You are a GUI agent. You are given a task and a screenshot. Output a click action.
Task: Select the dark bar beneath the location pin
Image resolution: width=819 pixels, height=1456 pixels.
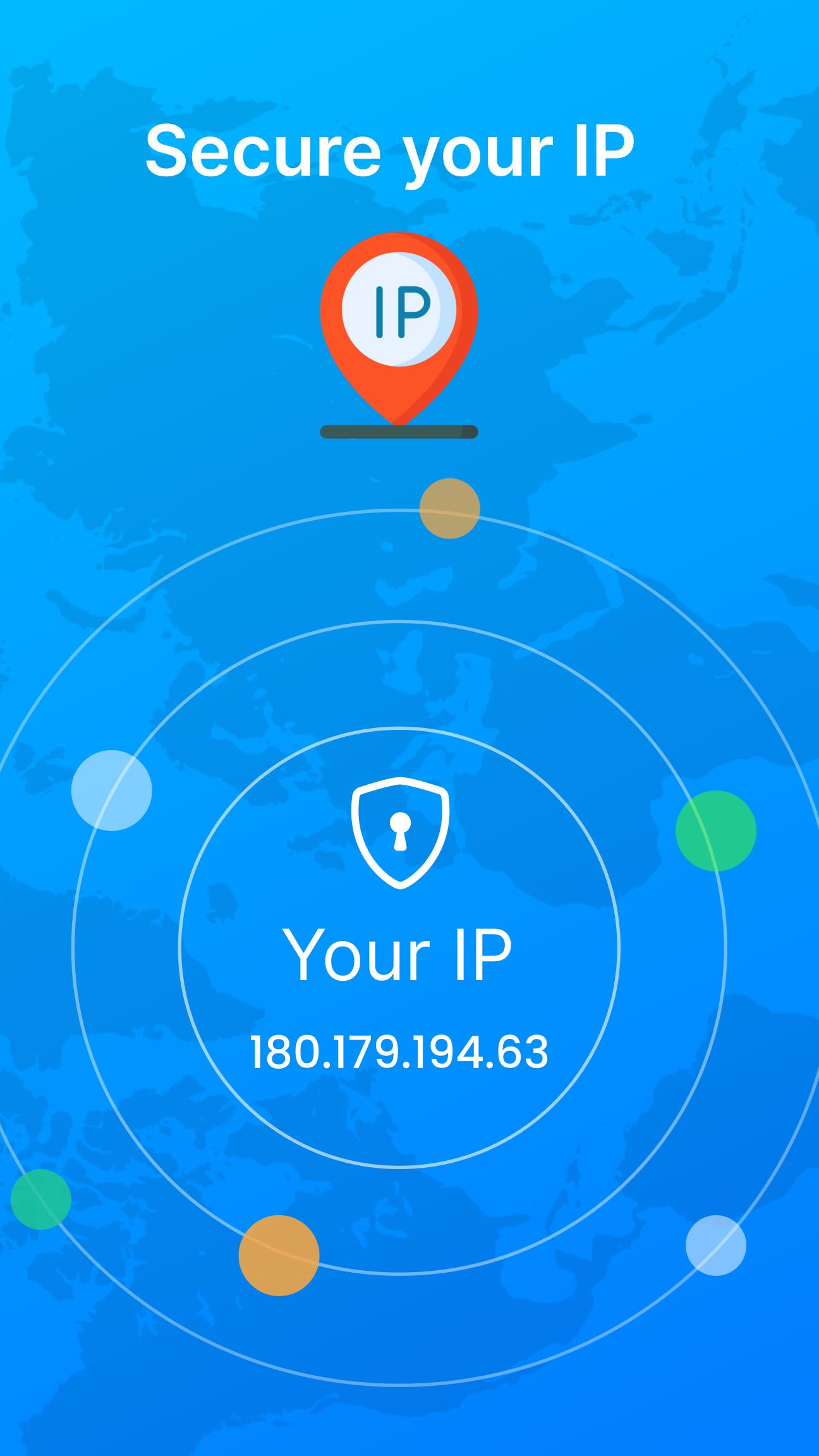click(x=399, y=432)
